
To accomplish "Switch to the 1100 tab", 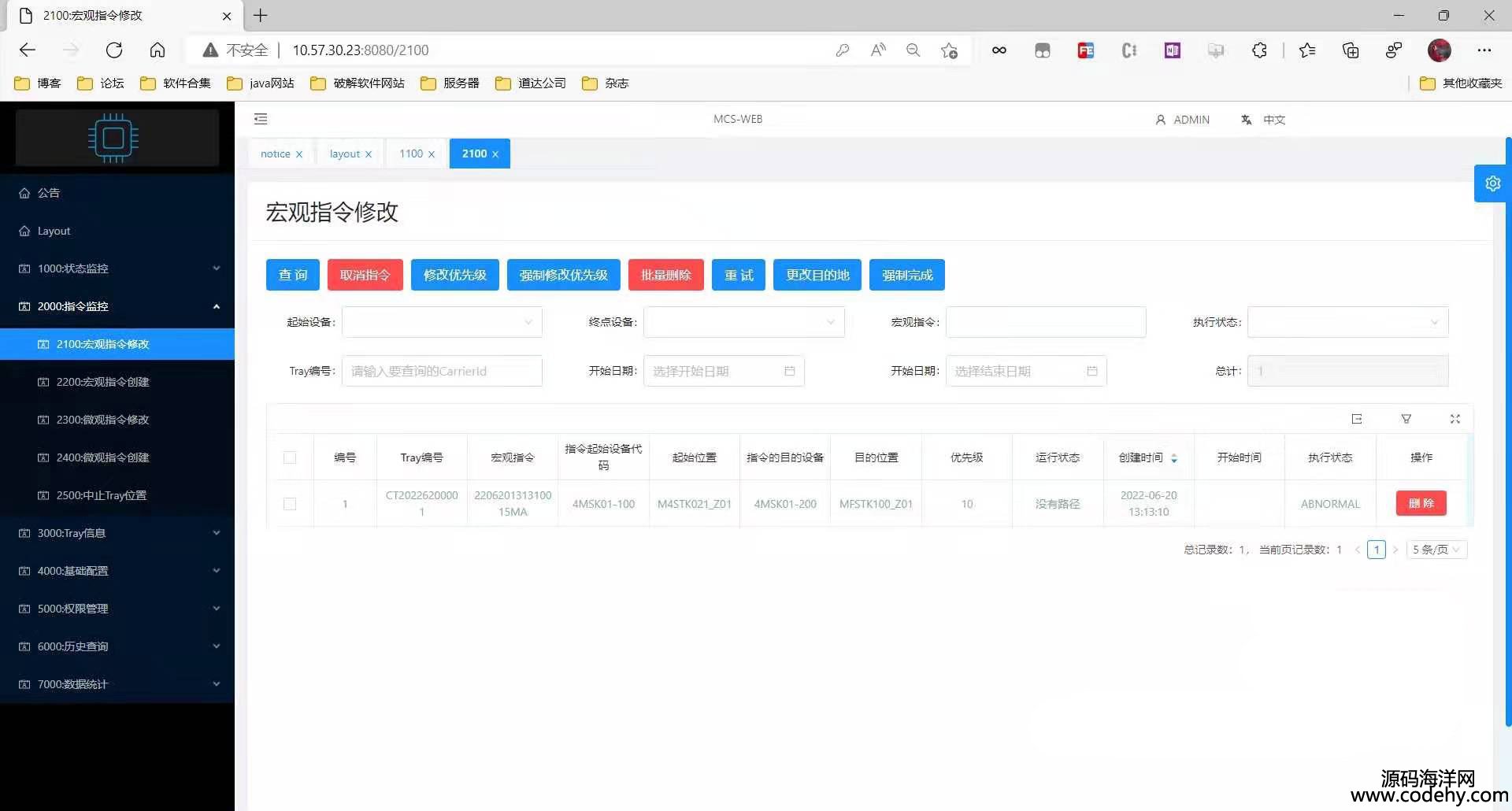I will pos(411,154).
